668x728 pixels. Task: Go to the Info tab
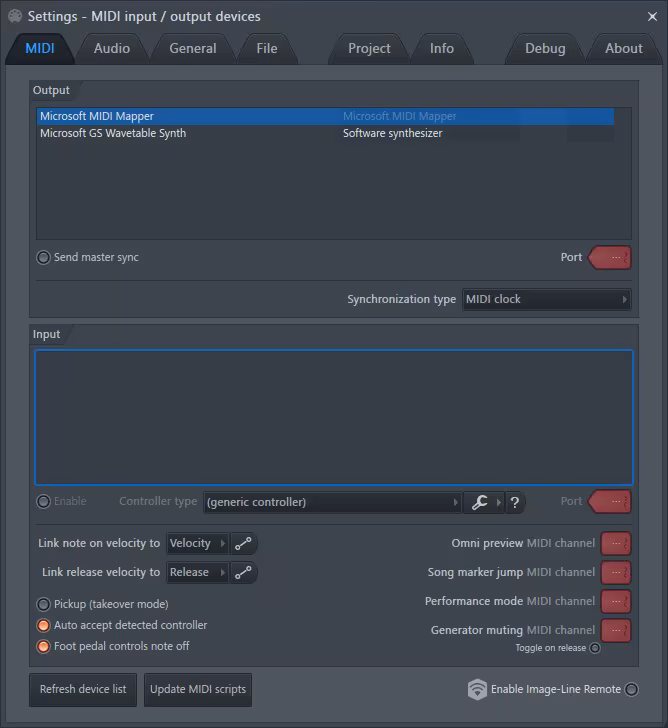[442, 49]
